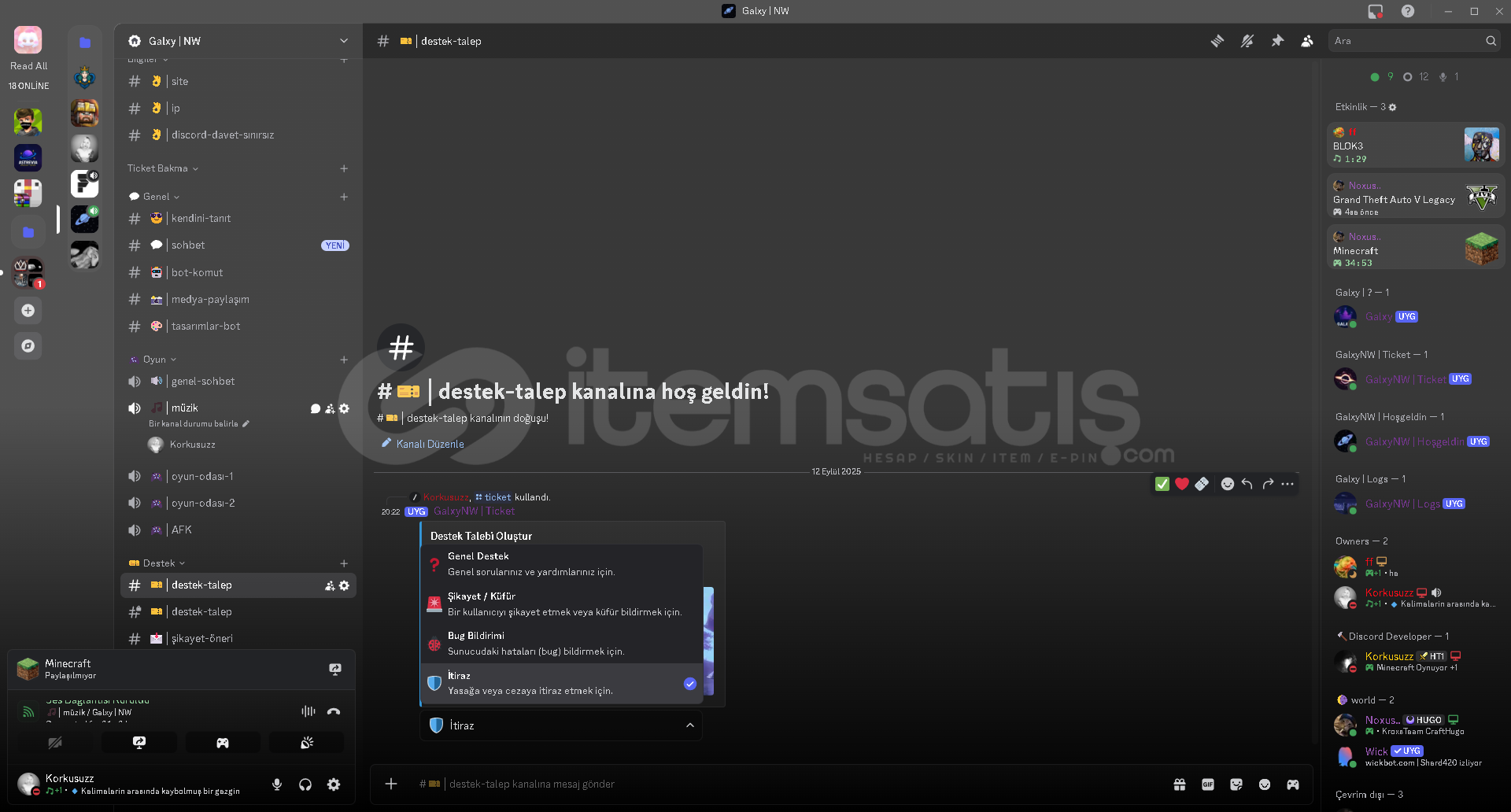
Task: Toggle microphone mute in user panel
Action: click(x=277, y=784)
